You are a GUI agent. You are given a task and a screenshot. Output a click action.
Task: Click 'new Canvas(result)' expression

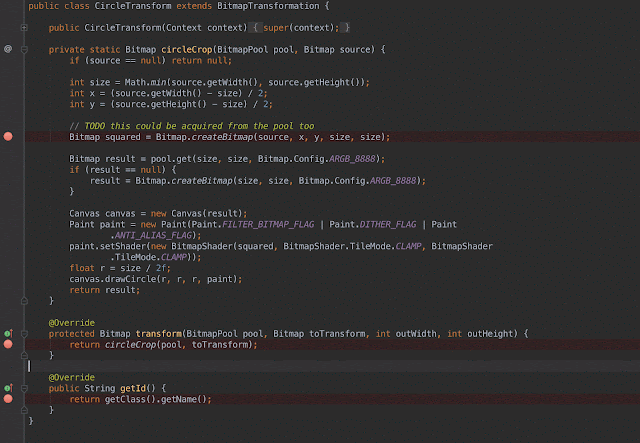(x=196, y=214)
